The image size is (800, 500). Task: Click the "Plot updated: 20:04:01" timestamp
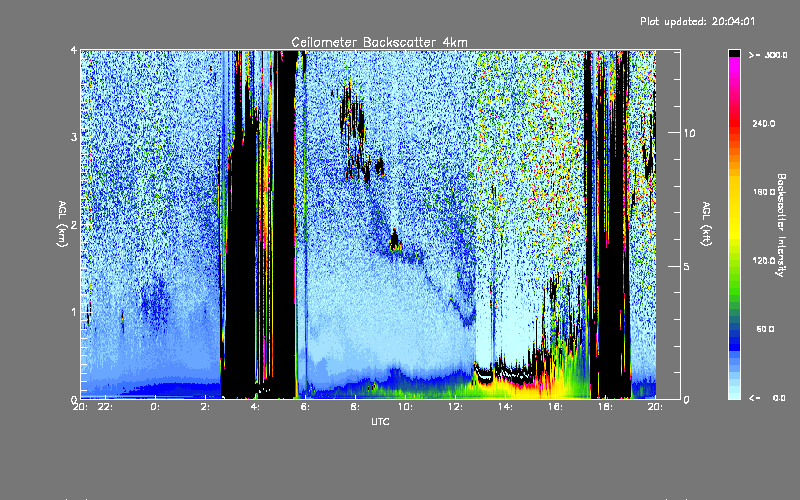tap(697, 21)
